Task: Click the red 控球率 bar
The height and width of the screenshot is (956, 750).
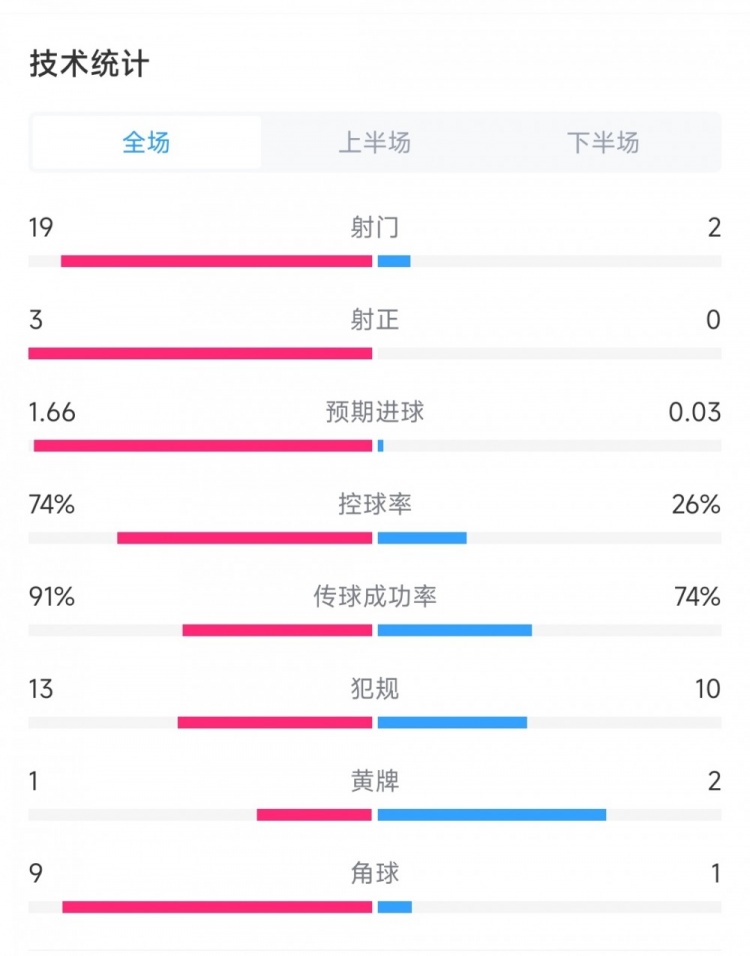Action: tap(244, 538)
